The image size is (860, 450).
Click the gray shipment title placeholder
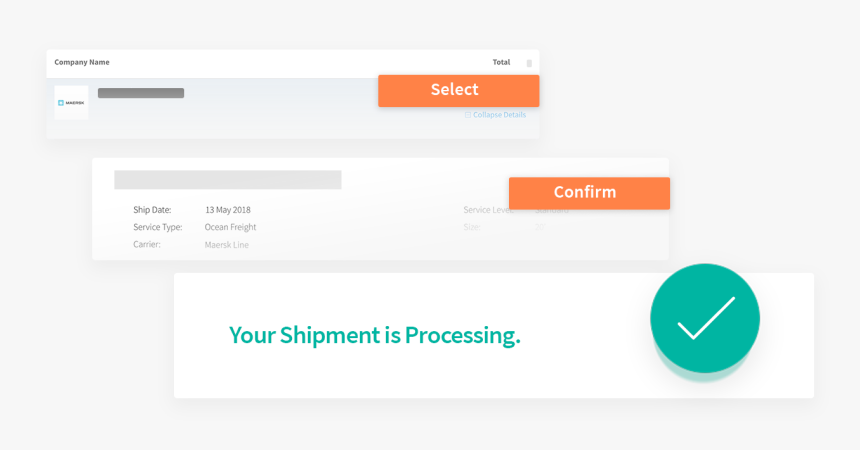227,180
